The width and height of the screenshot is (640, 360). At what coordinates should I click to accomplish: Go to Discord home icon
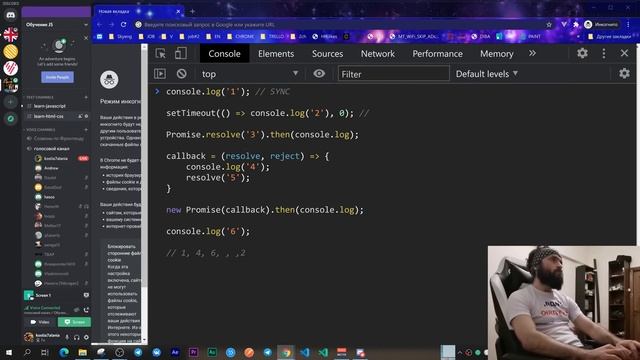pos(11,15)
